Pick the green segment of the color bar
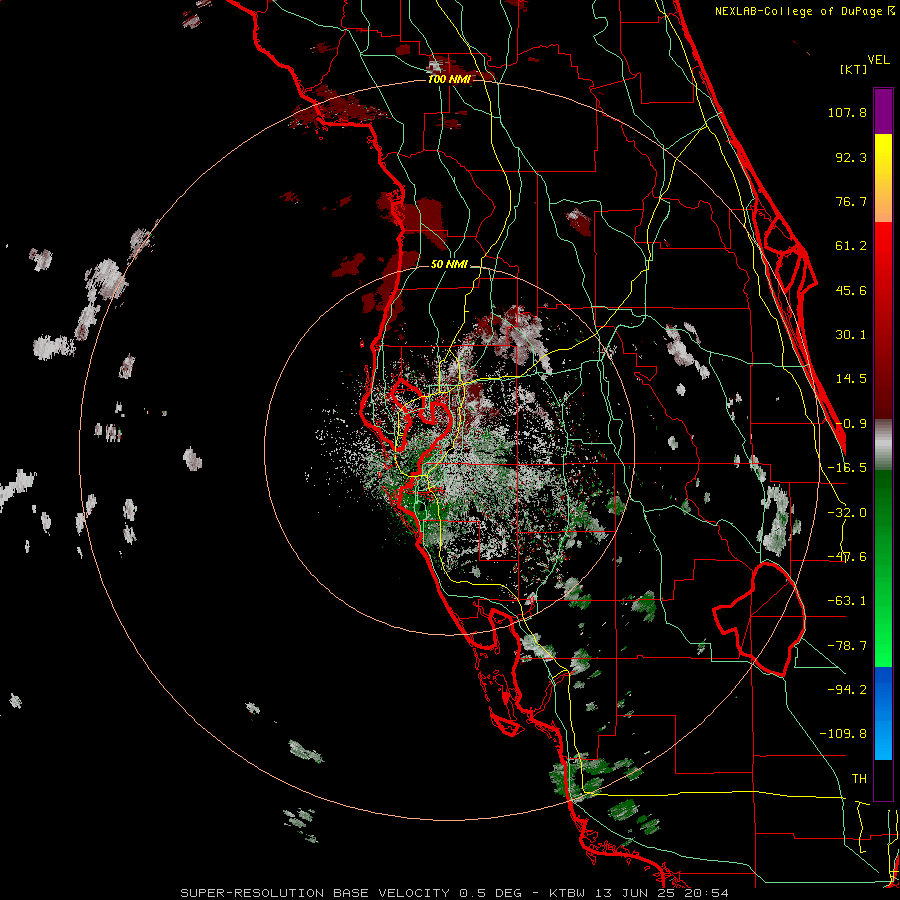The image size is (900, 900). (883, 568)
